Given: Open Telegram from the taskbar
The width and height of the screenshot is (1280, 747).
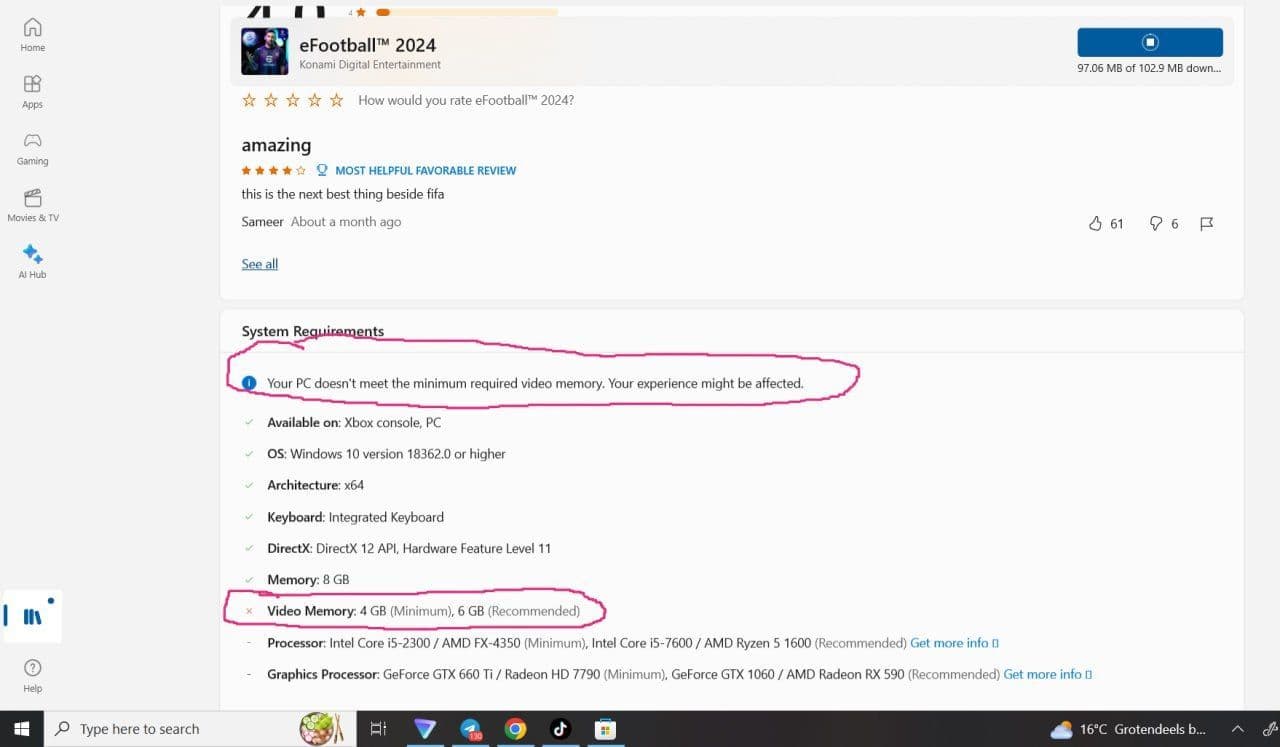Looking at the screenshot, I should click(471, 729).
